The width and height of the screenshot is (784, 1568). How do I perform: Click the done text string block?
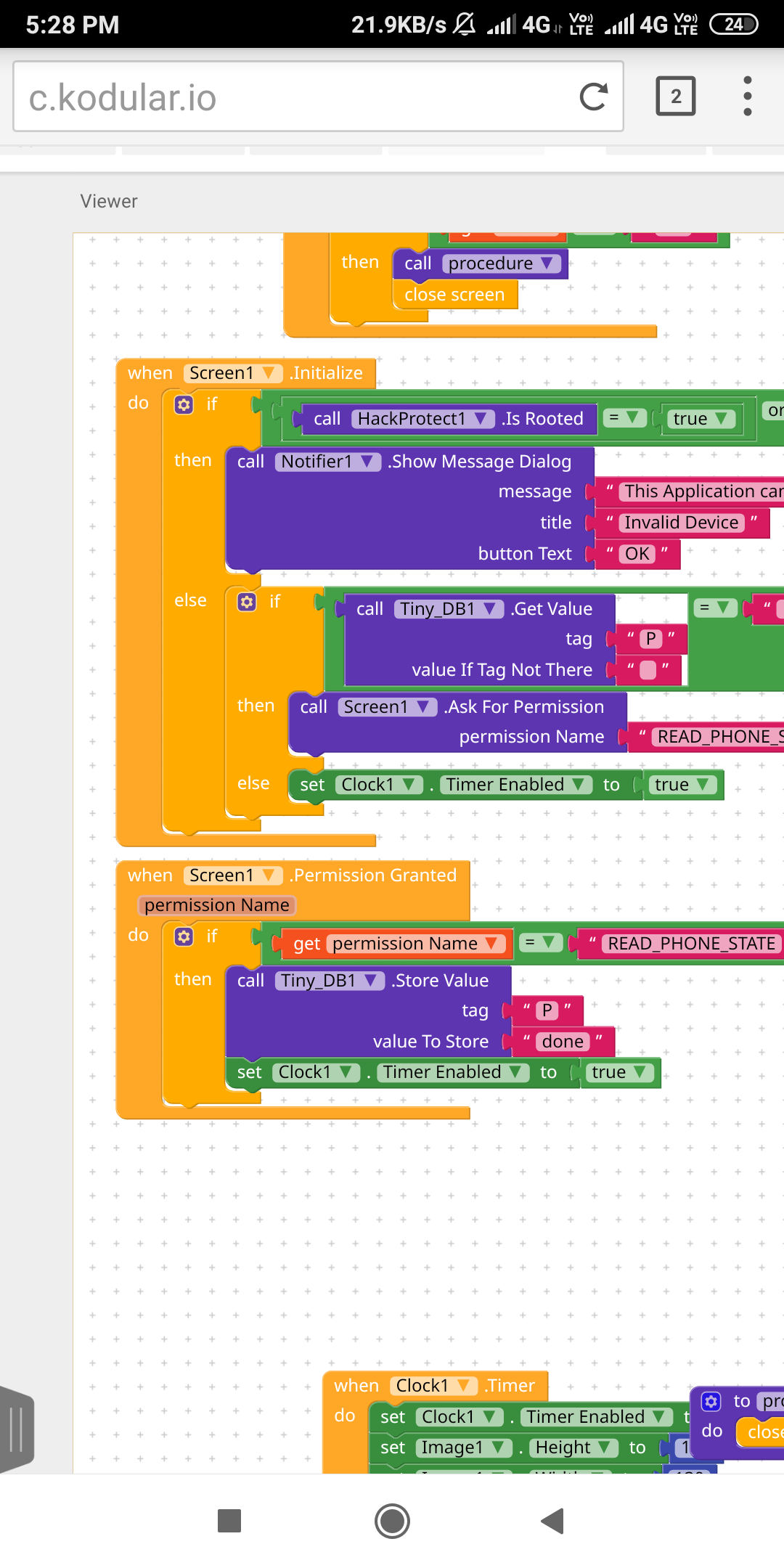coord(563,1042)
